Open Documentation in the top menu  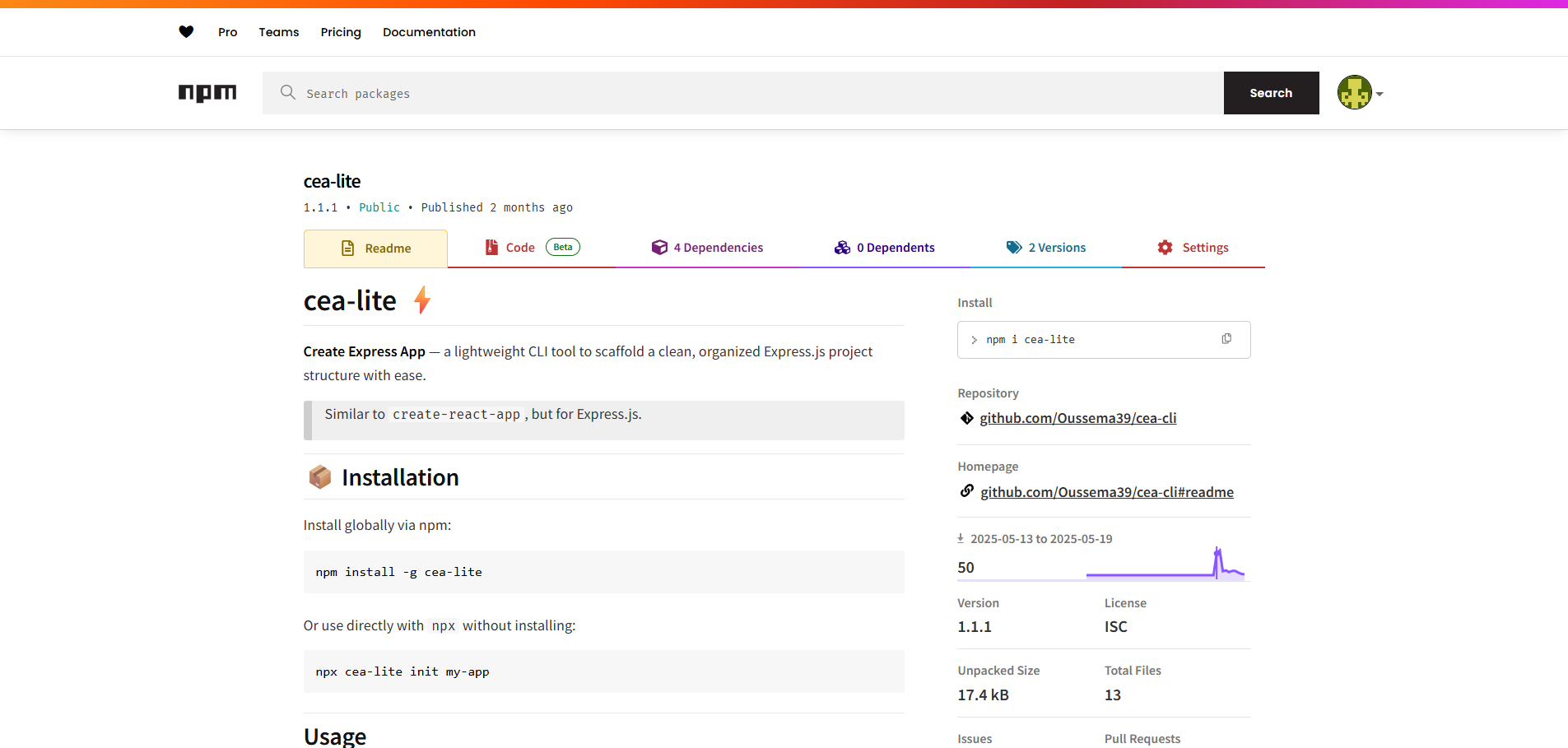coord(429,32)
